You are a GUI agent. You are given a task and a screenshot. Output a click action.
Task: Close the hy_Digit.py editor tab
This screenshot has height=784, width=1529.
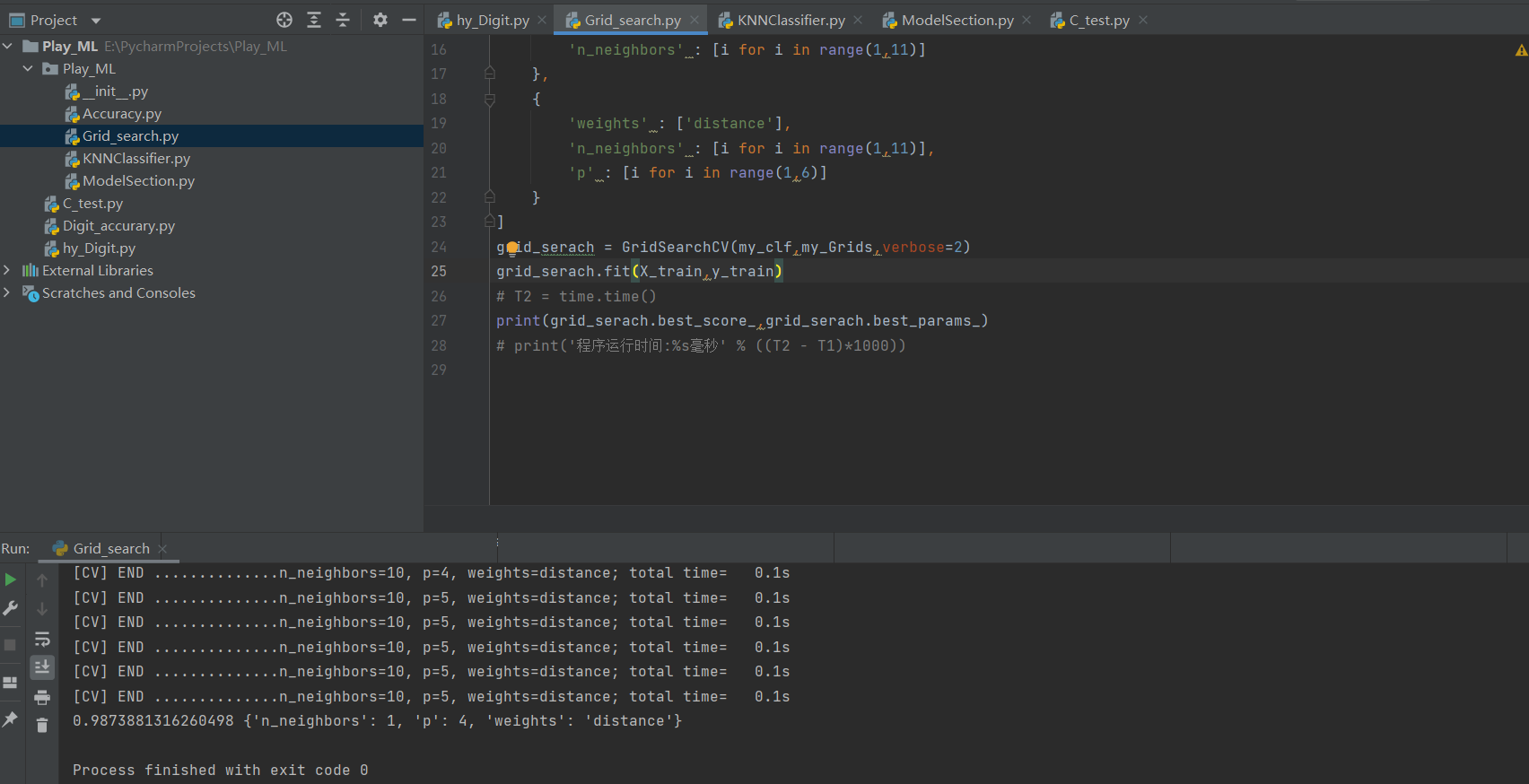(542, 20)
